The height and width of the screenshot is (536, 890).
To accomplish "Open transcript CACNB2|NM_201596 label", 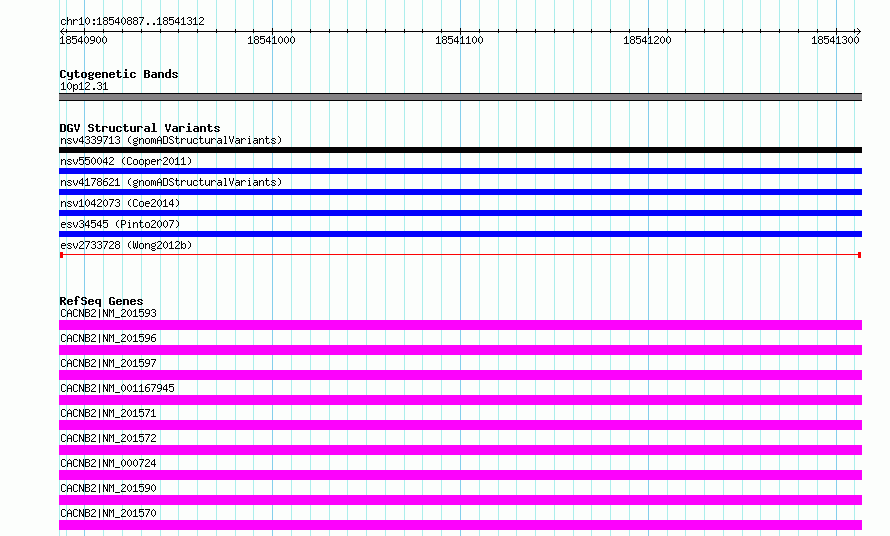I will 108,338.
